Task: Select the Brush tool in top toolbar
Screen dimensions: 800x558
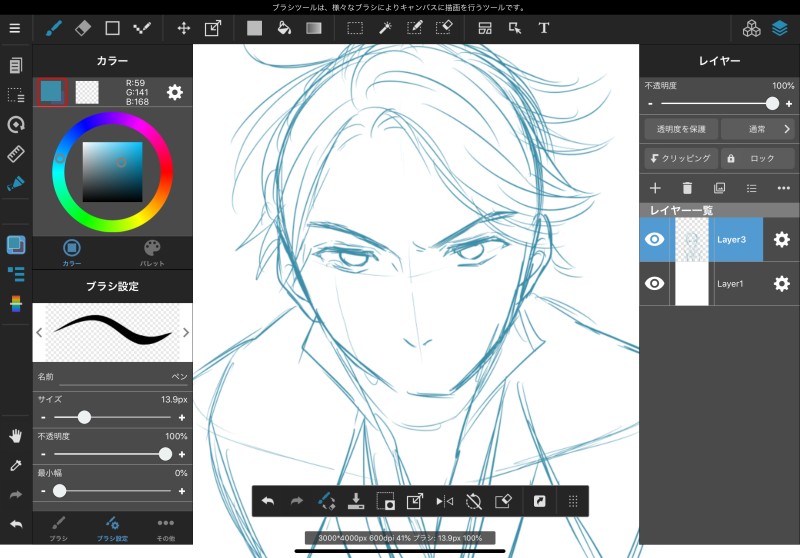Action: pos(54,28)
